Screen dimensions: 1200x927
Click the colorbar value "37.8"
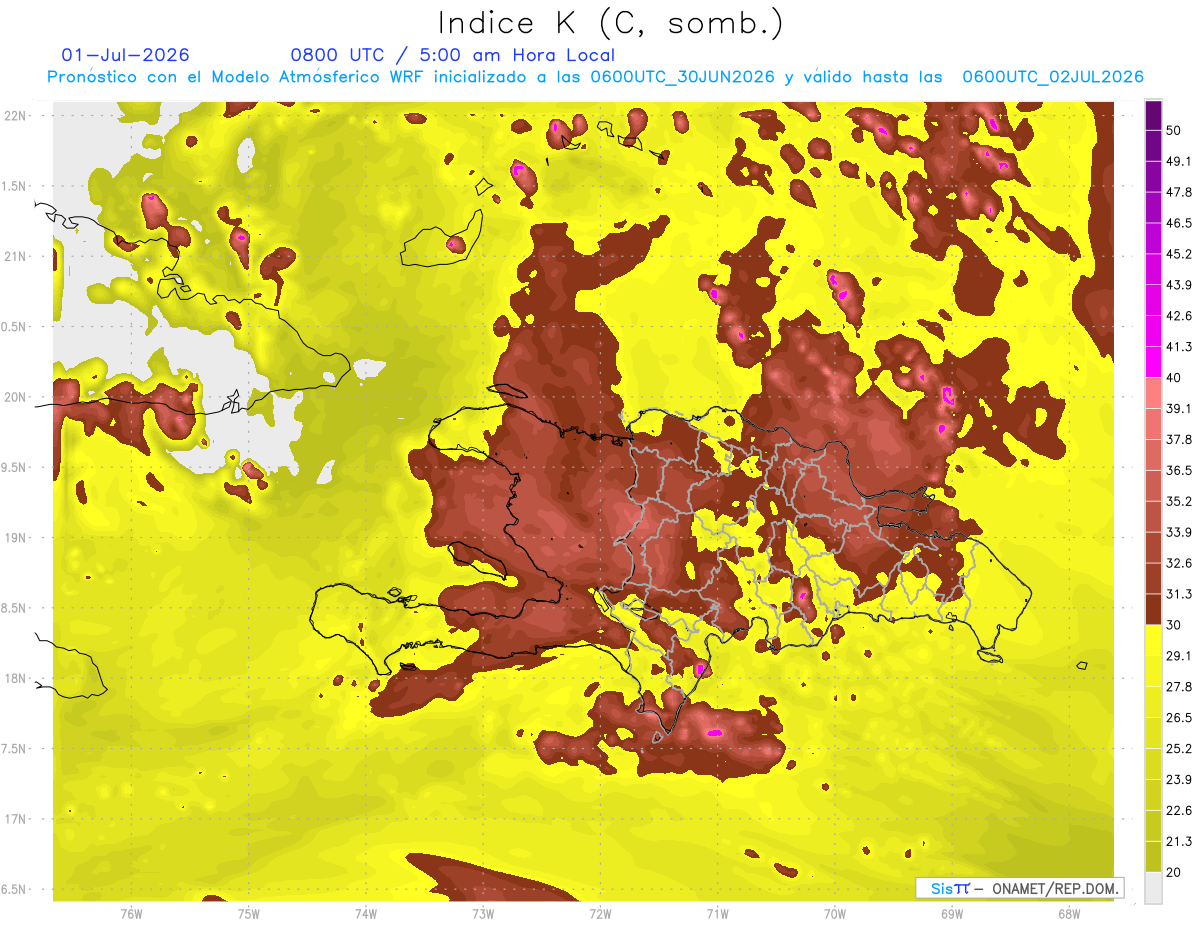click(x=1179, y=440)
